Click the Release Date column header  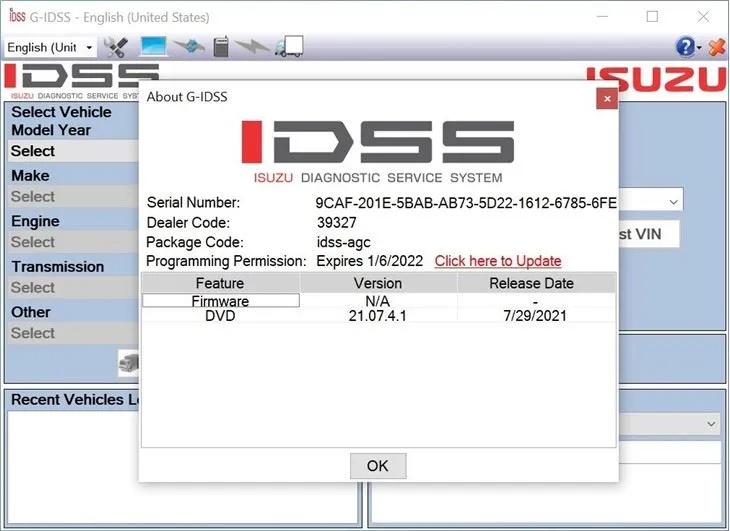coord(536,283)
